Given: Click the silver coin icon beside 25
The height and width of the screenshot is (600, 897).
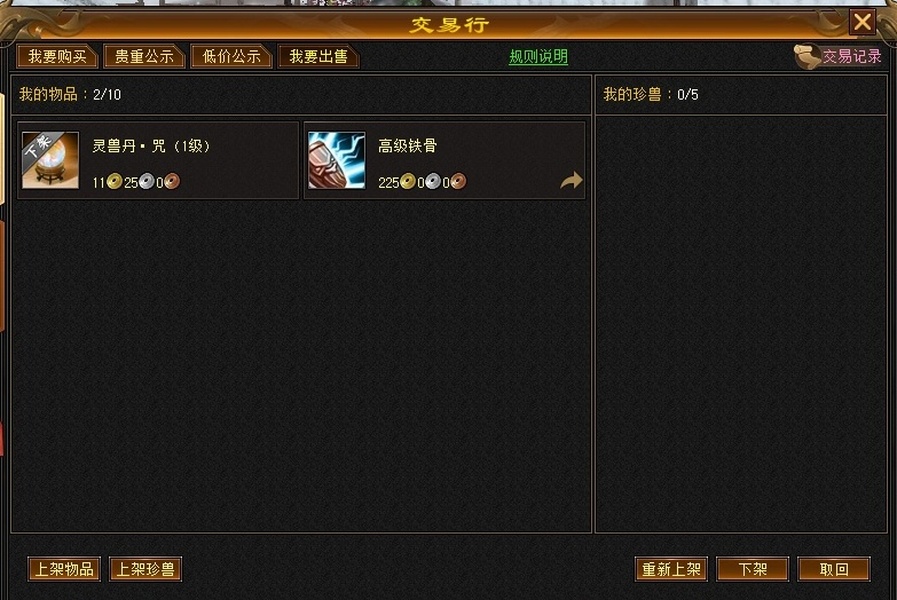Looking at the screenshot, I should [147, 181].
